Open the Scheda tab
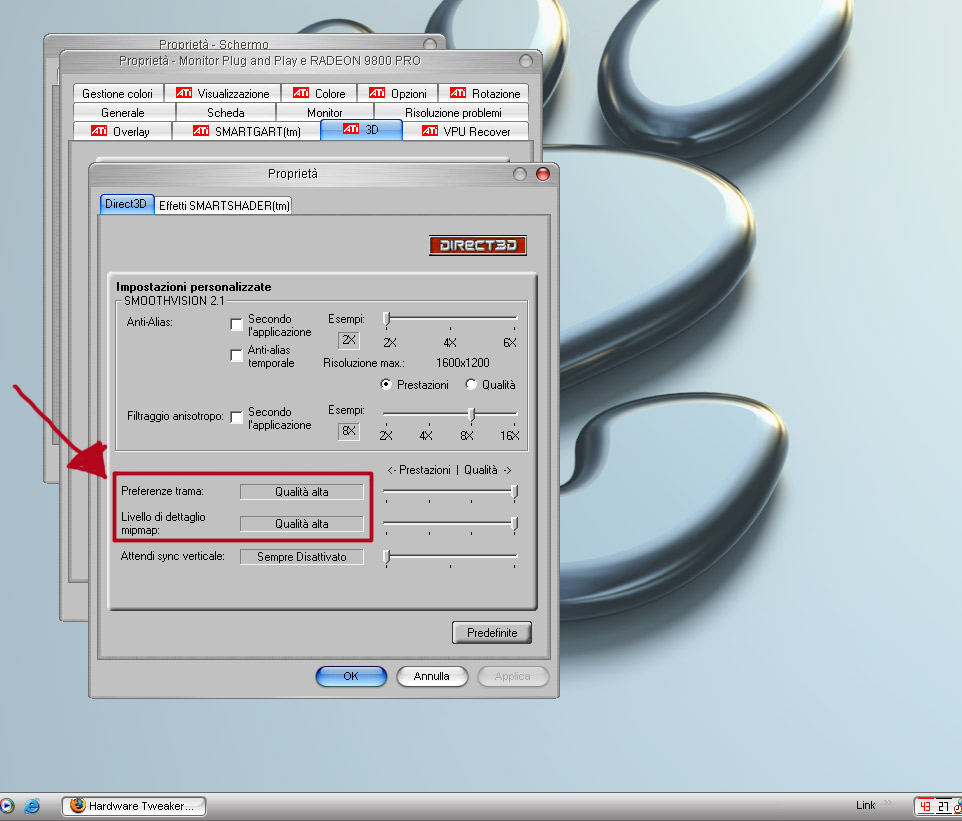Image resolution: width=962 pixels, height=821 pixels. click(x=226, y=112)
